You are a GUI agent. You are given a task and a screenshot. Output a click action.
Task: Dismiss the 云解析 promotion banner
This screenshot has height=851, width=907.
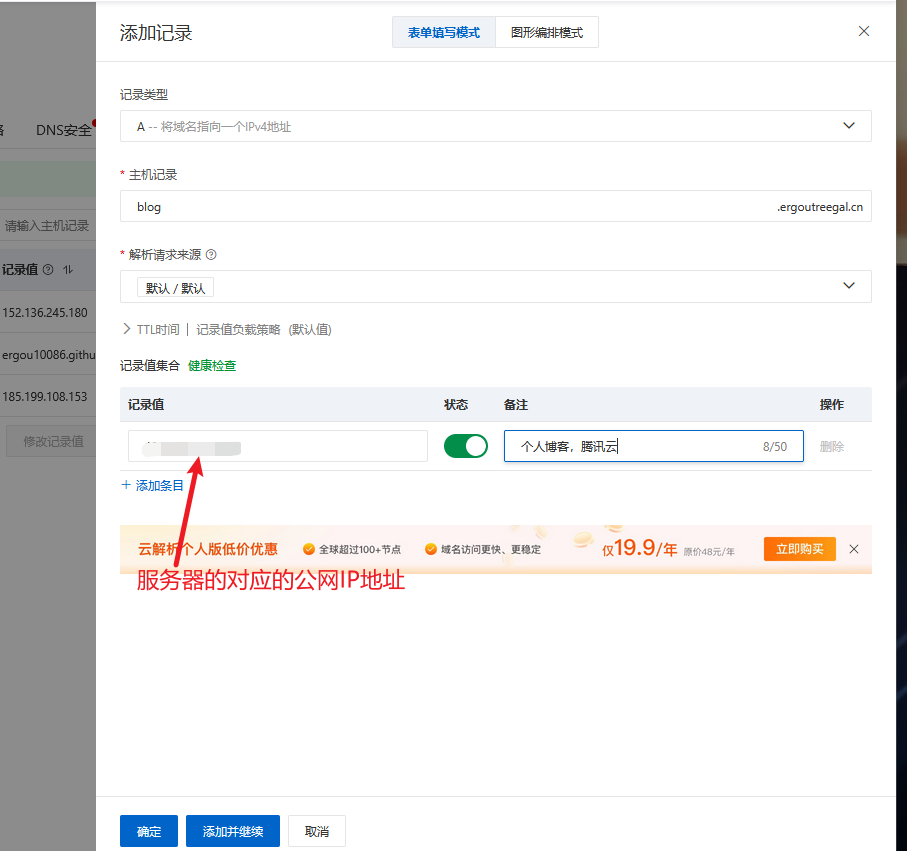854,549
